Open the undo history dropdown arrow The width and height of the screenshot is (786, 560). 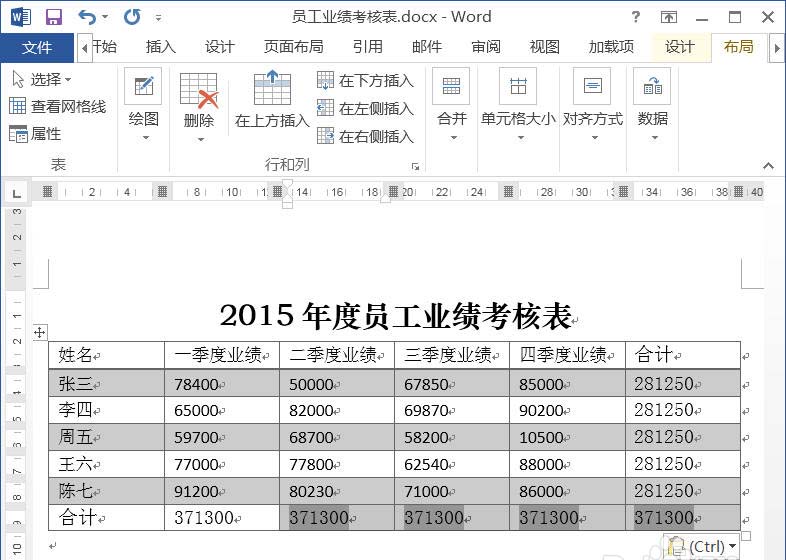105,17
